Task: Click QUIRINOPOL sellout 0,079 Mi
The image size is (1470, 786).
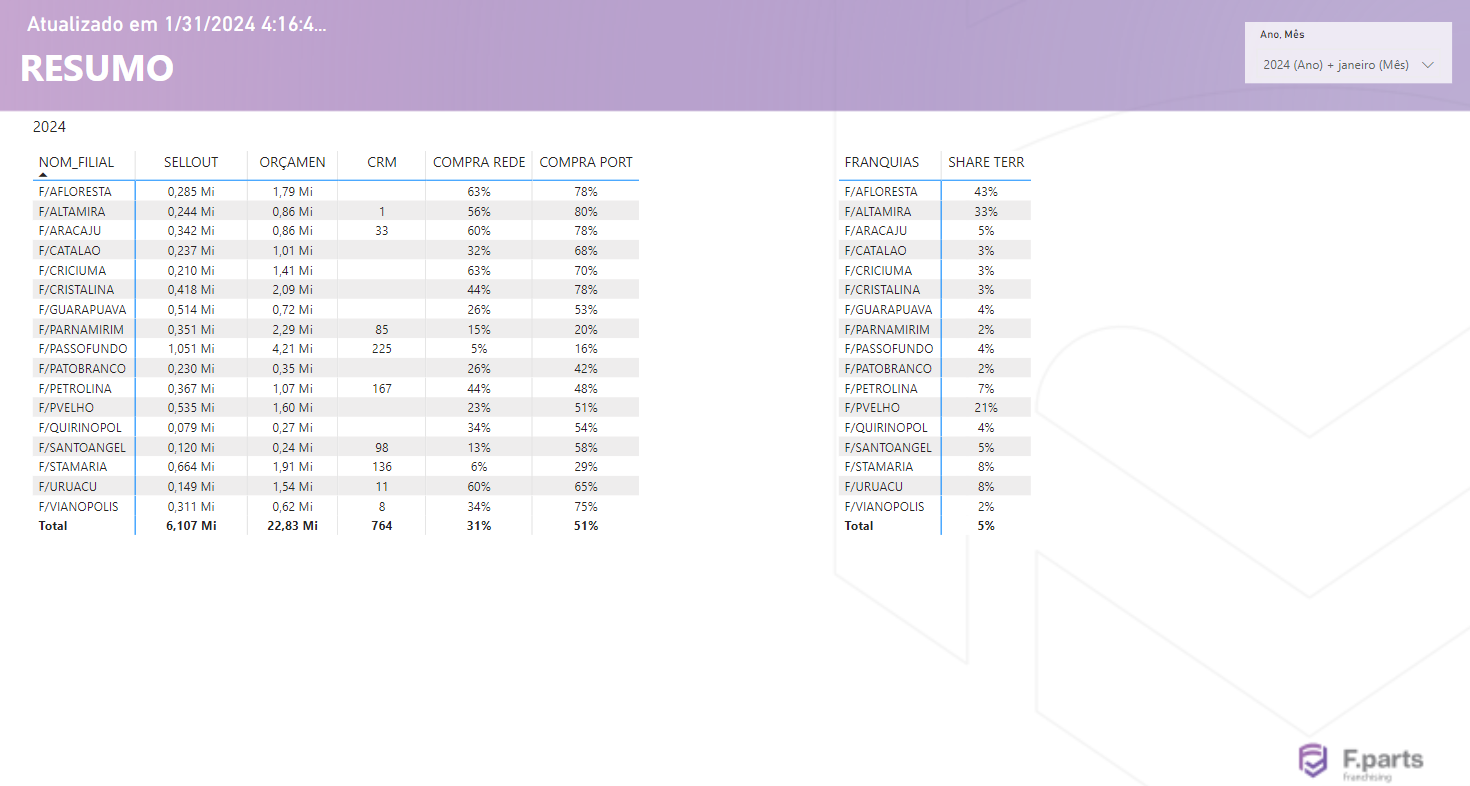Action: (x=191, y=427)
